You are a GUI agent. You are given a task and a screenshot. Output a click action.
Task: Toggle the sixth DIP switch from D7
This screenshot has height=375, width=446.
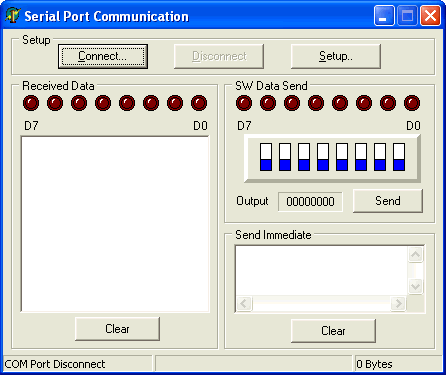tap(361, 157)
